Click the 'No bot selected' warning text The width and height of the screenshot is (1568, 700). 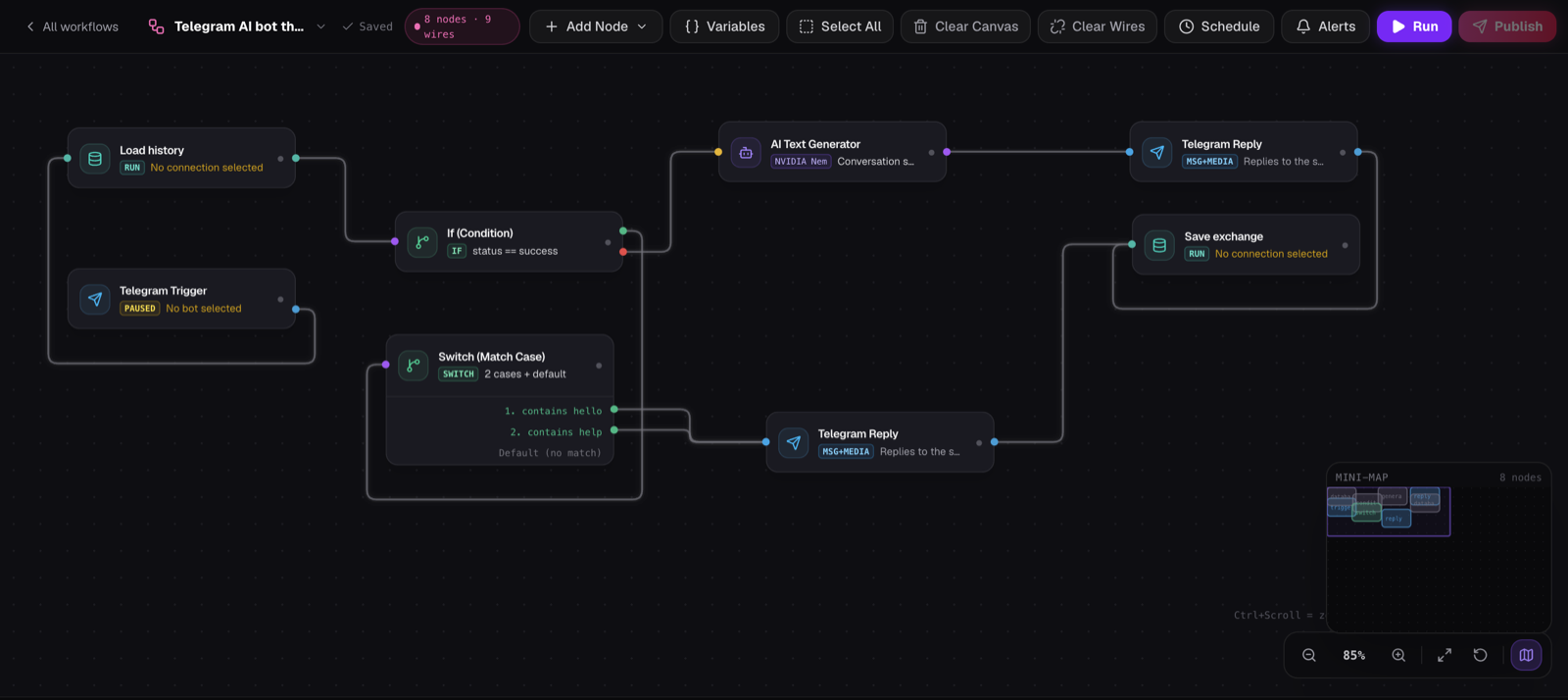(x=203, y=309)
